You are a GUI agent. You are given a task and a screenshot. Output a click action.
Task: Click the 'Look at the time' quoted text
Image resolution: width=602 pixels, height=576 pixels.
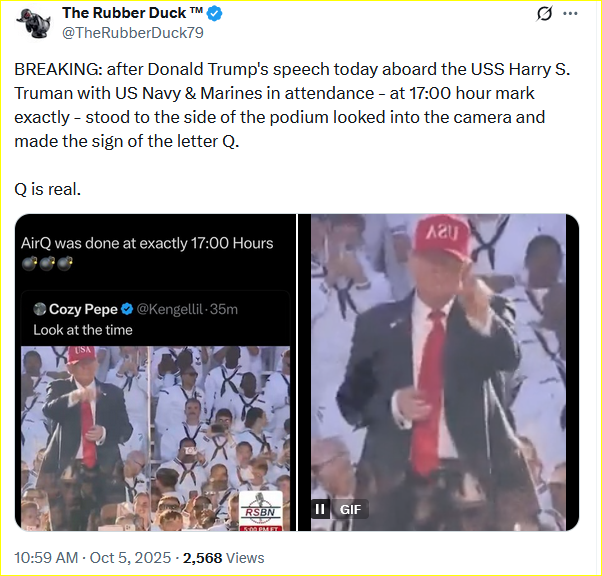(83, 330)
